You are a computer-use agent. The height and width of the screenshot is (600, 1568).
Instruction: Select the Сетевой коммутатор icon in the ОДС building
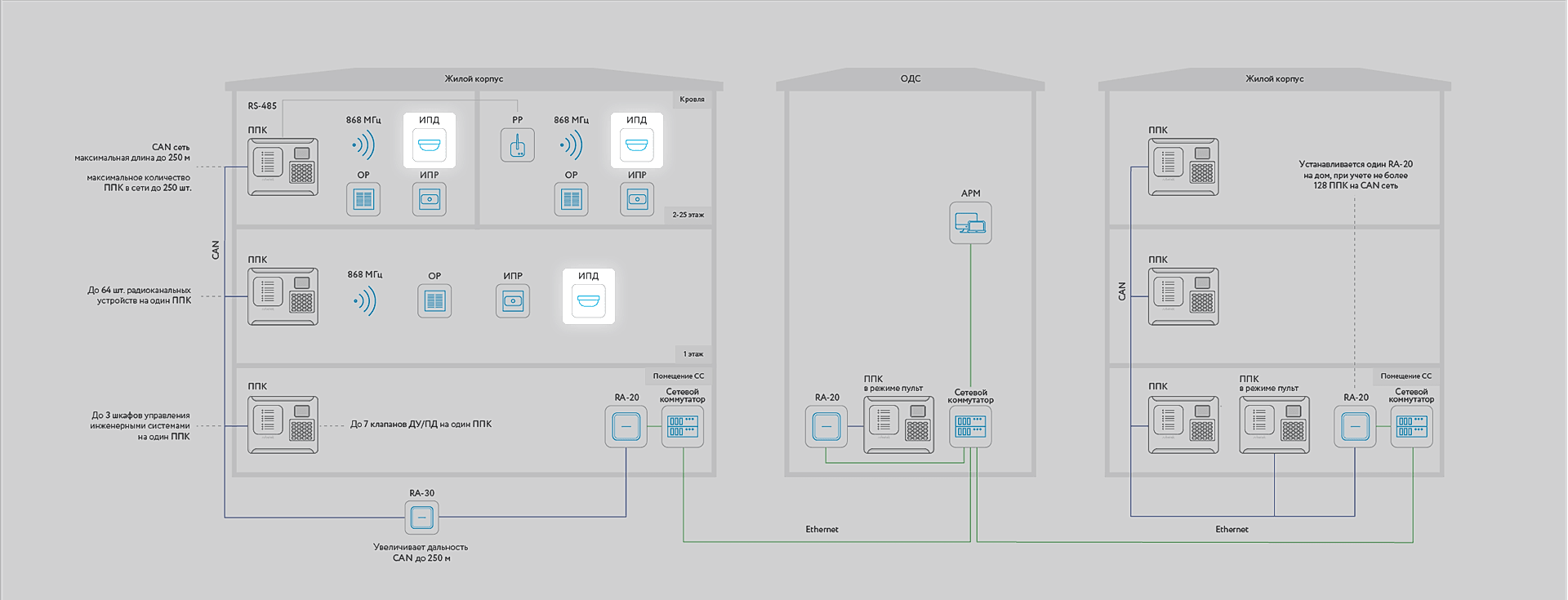pyautogui.click(x=970, y=426)
